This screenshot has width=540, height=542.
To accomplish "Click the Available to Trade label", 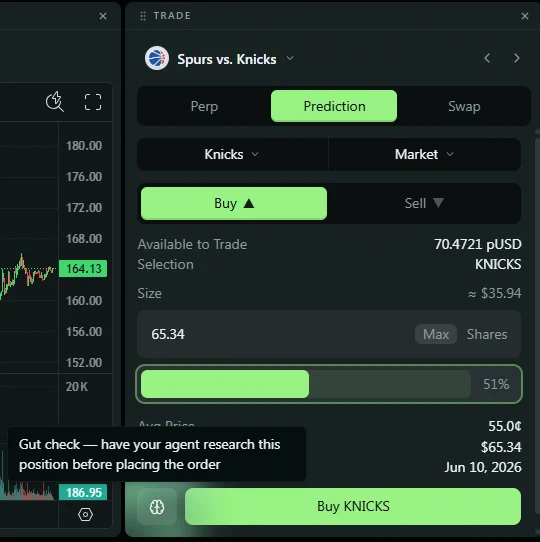I will point(192,244).
